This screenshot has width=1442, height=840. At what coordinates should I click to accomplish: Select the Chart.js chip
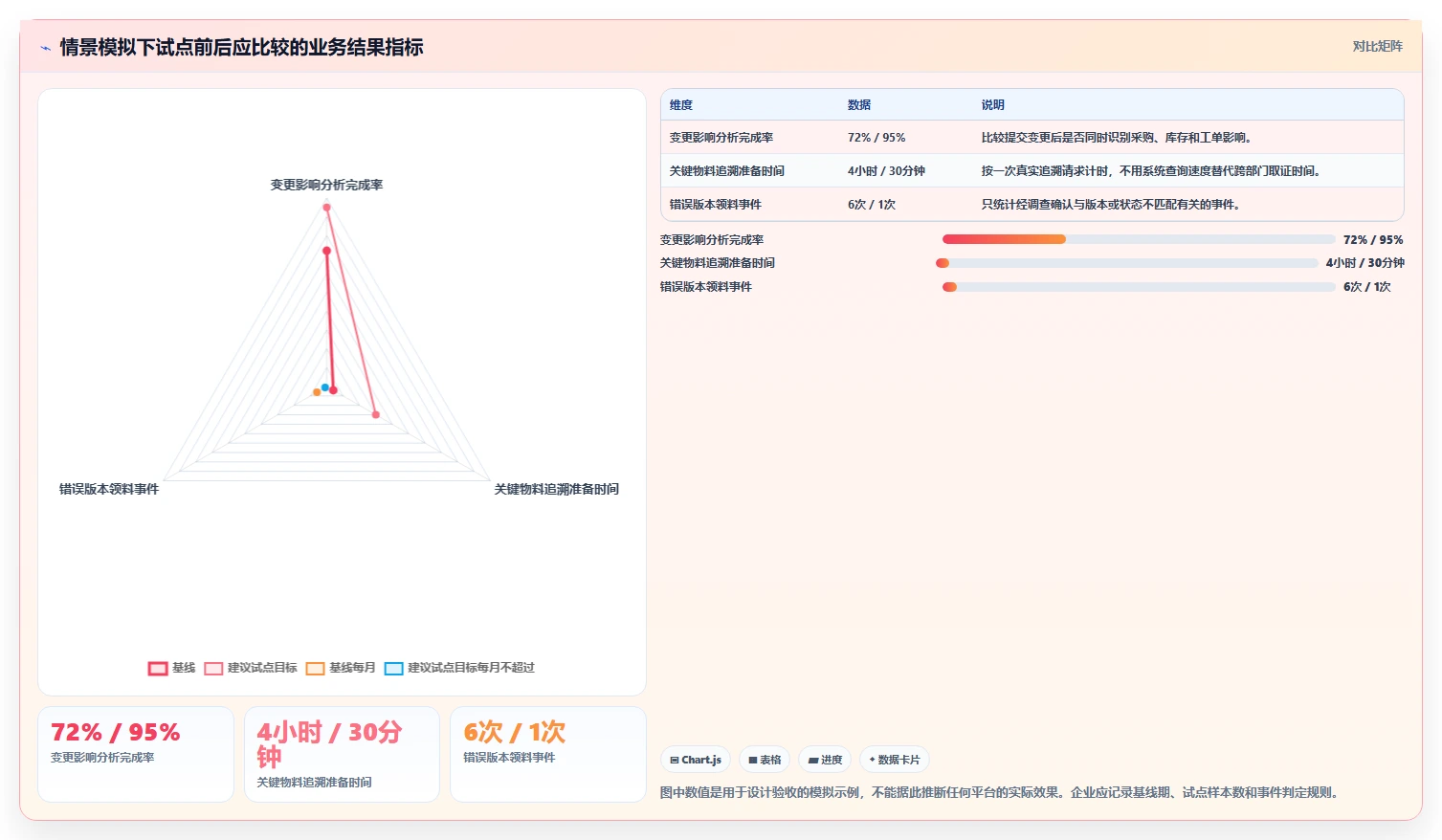pyautogui.click(x=696, y=760)
